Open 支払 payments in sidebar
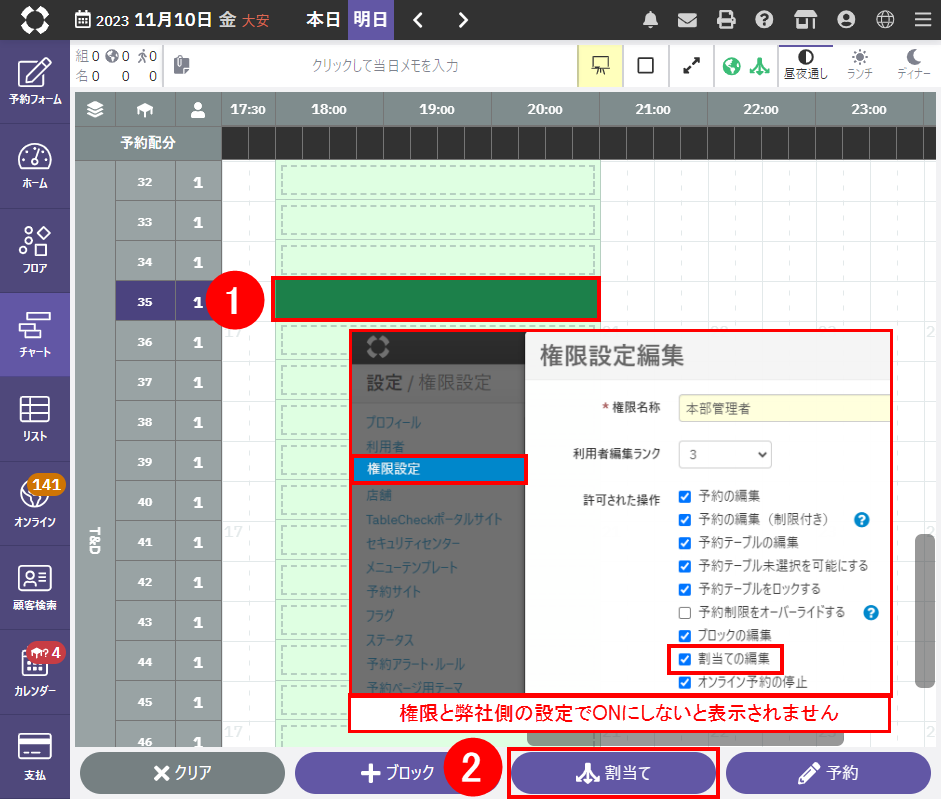Viewport: 941px width, 799px height. point(35,756)
